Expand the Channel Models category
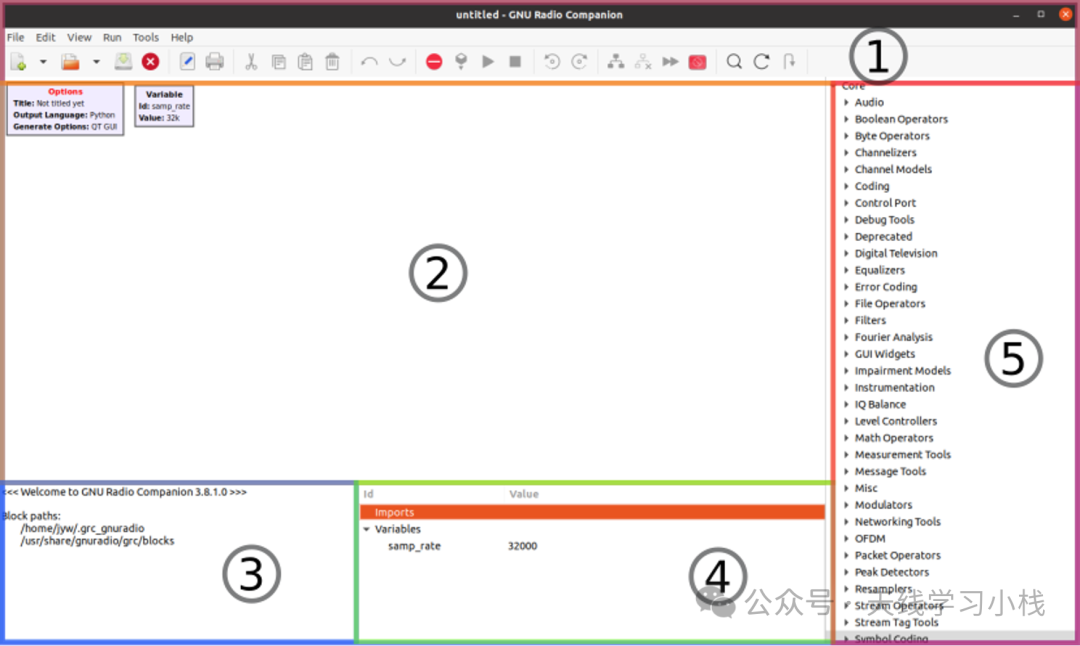The image size is (1080, 646). click(847, 169)
